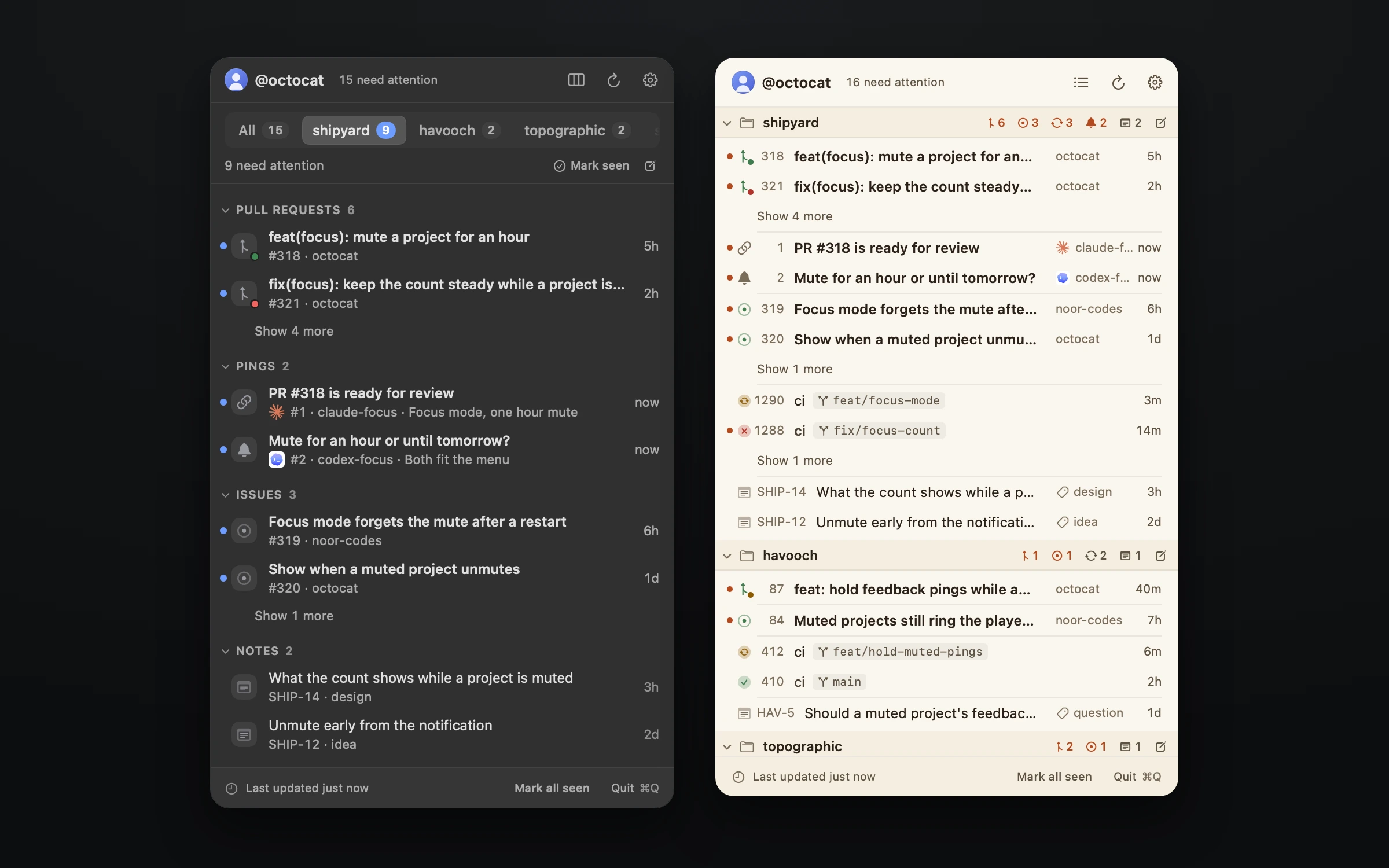Click compose note icon in shipyard header row
The image size is (1389, 868).
click(1160, 123)
